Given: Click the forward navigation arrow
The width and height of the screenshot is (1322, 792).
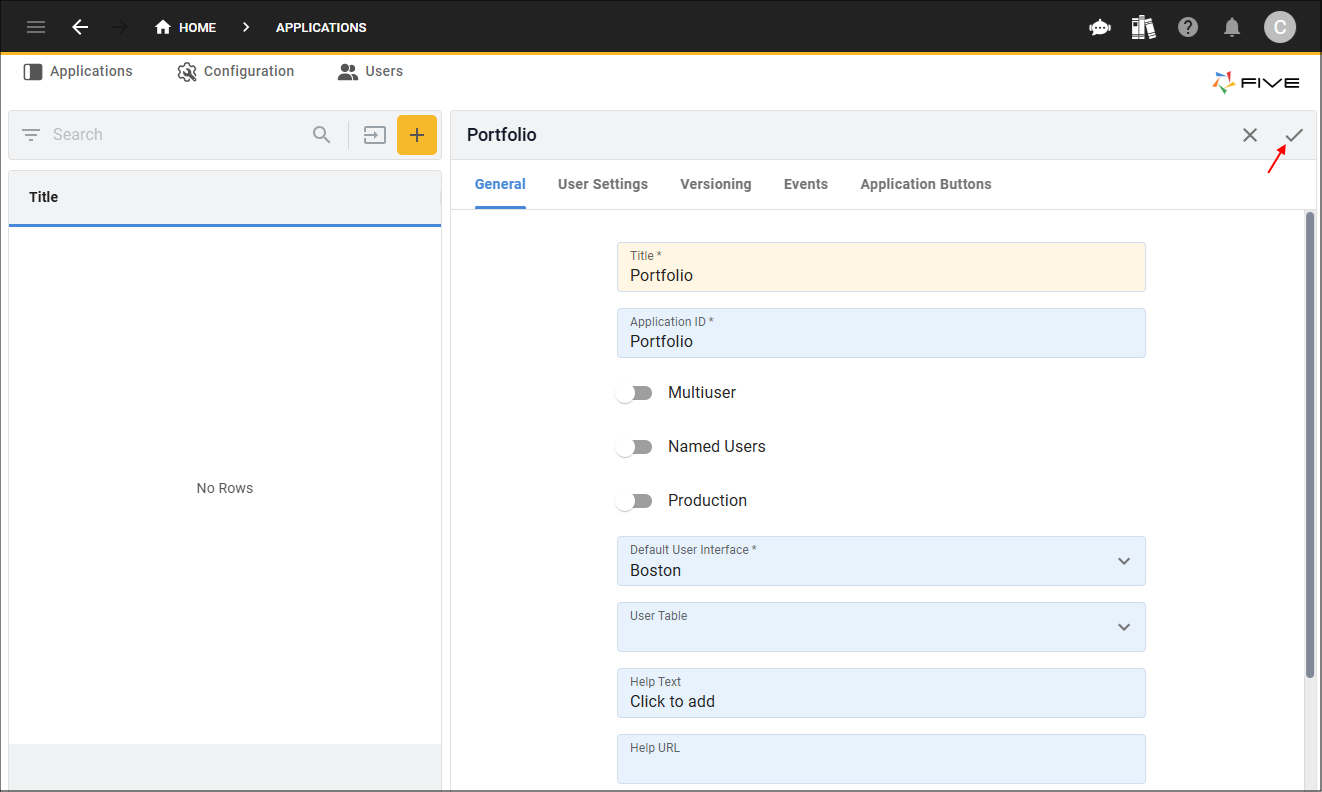Looking at the screenshot, I should pyautogui.click(x=121, y=27).
